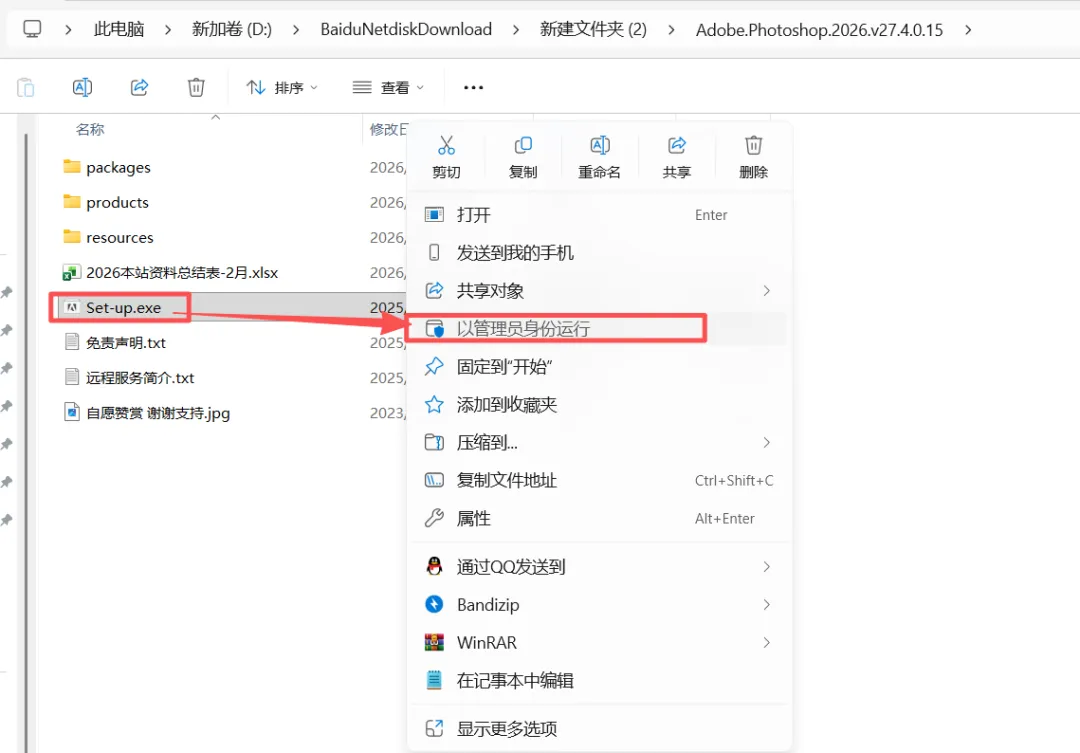Go to 新建文件夹 (2) in breadcrumb
Screen dimensions: 1080x753
pyautogui.click(x=593, y=30)
